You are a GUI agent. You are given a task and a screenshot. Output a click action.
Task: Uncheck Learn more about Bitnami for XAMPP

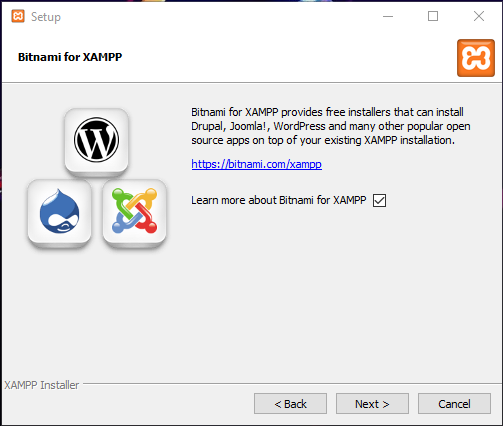379,201
